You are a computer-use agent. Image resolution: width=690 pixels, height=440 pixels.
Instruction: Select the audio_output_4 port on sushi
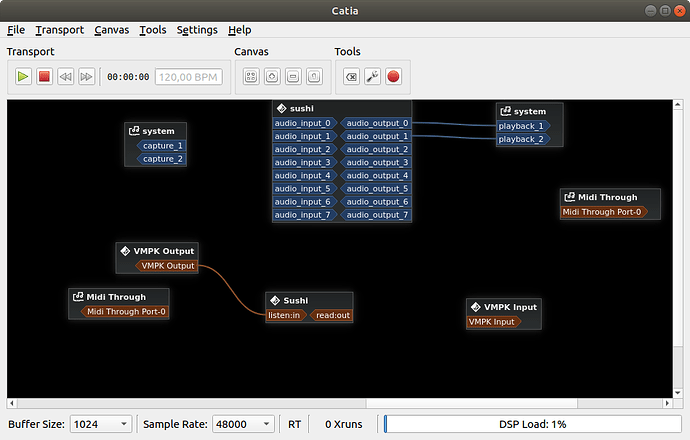tap(376, 176)
